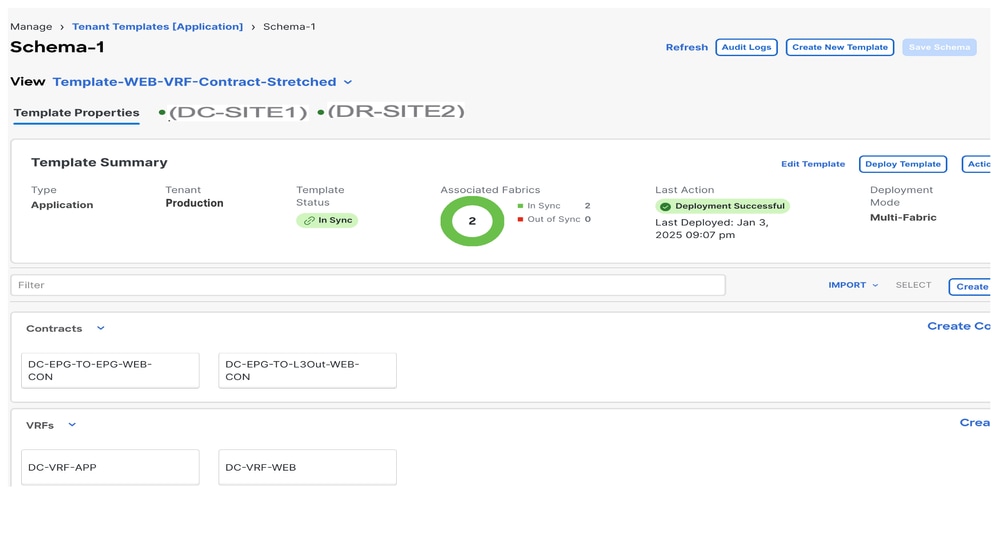Screen dimensions: 999x533
Task: Click the SELECT option
Action: tap(913, 285)
